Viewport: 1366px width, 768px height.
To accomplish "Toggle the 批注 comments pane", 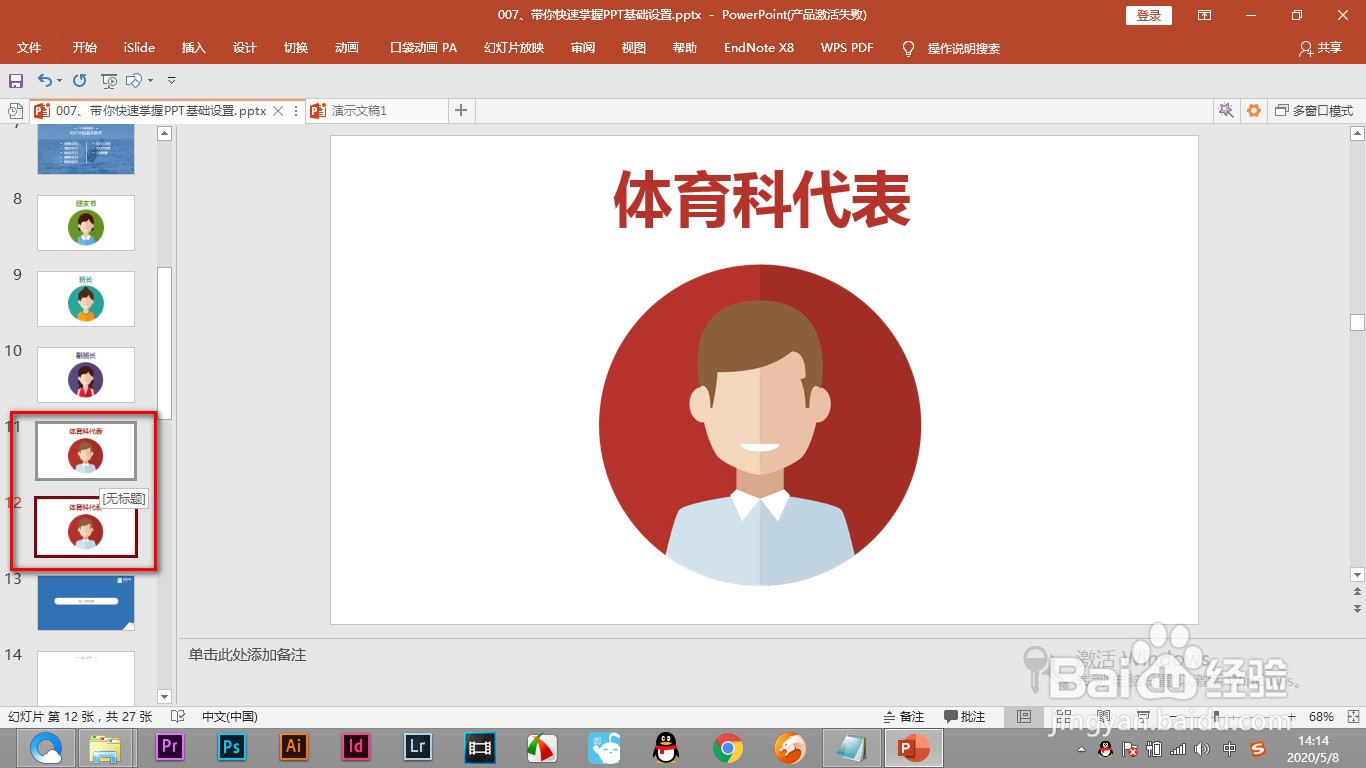I will [x=965, y=716].
